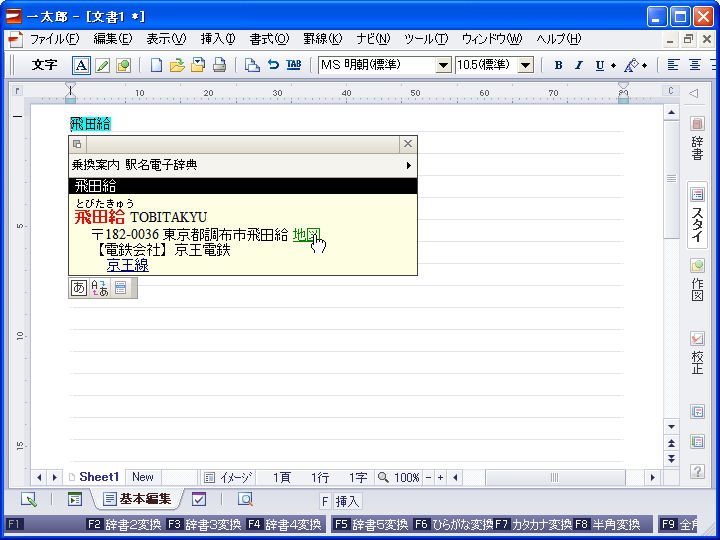Open the ヘルプ menu
This screenshot has height=540, width=720.
coord(559,39)
